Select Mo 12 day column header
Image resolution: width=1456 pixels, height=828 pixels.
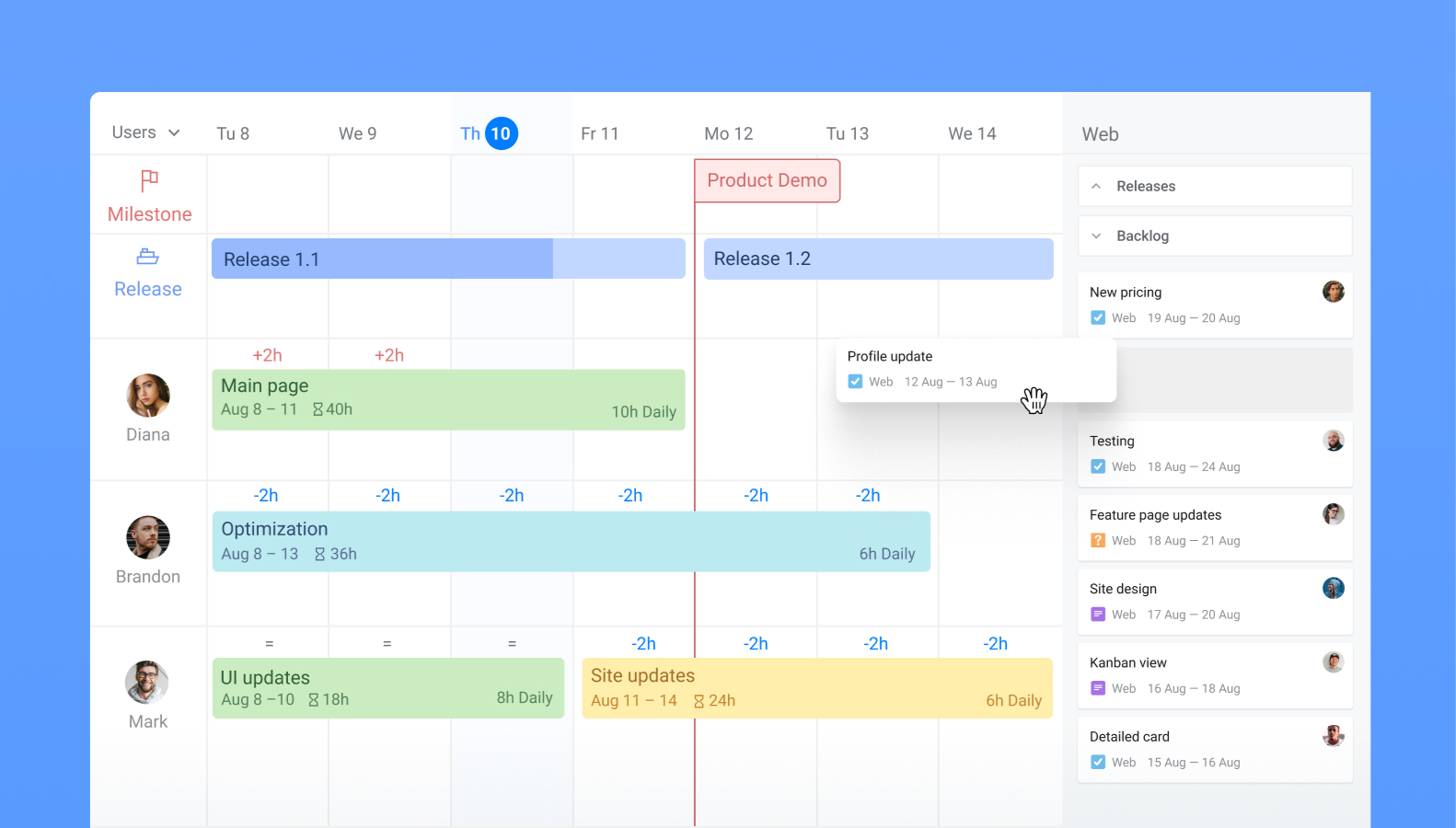[x=729, y=133]
